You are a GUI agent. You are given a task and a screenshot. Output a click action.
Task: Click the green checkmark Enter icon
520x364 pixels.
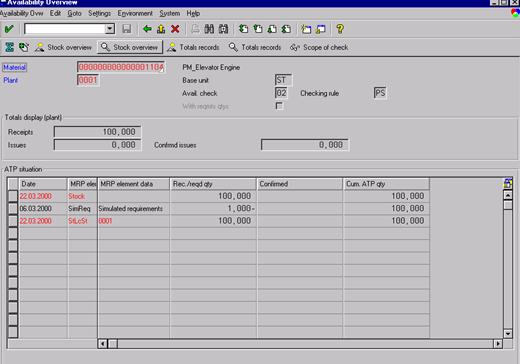pyautogui.click(x=9, y=29)
